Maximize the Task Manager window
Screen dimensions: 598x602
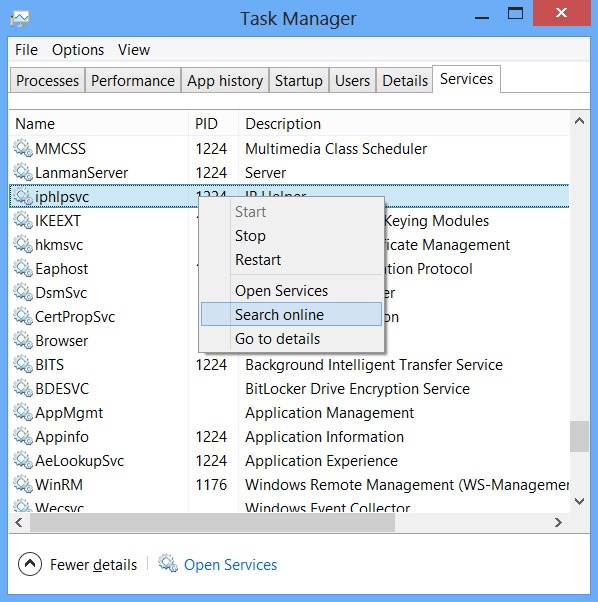click(515, 14)
